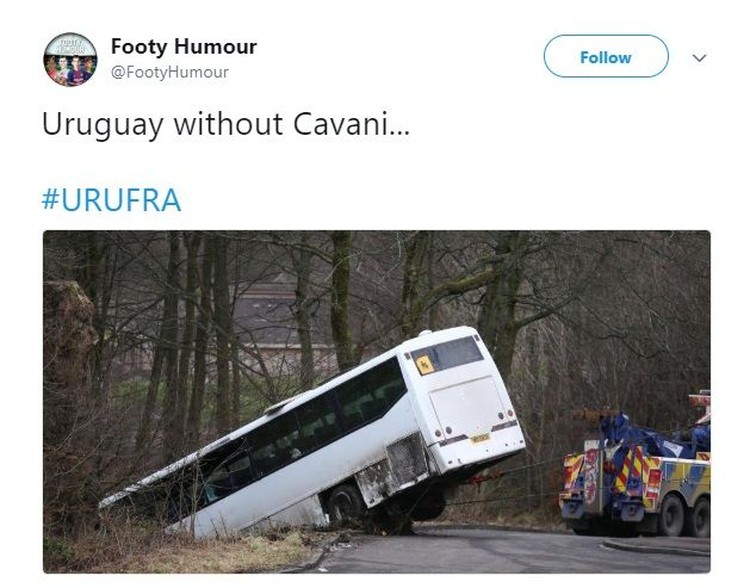Click the bus rear license plate
750x588 pixels.
tap(480, 438)
